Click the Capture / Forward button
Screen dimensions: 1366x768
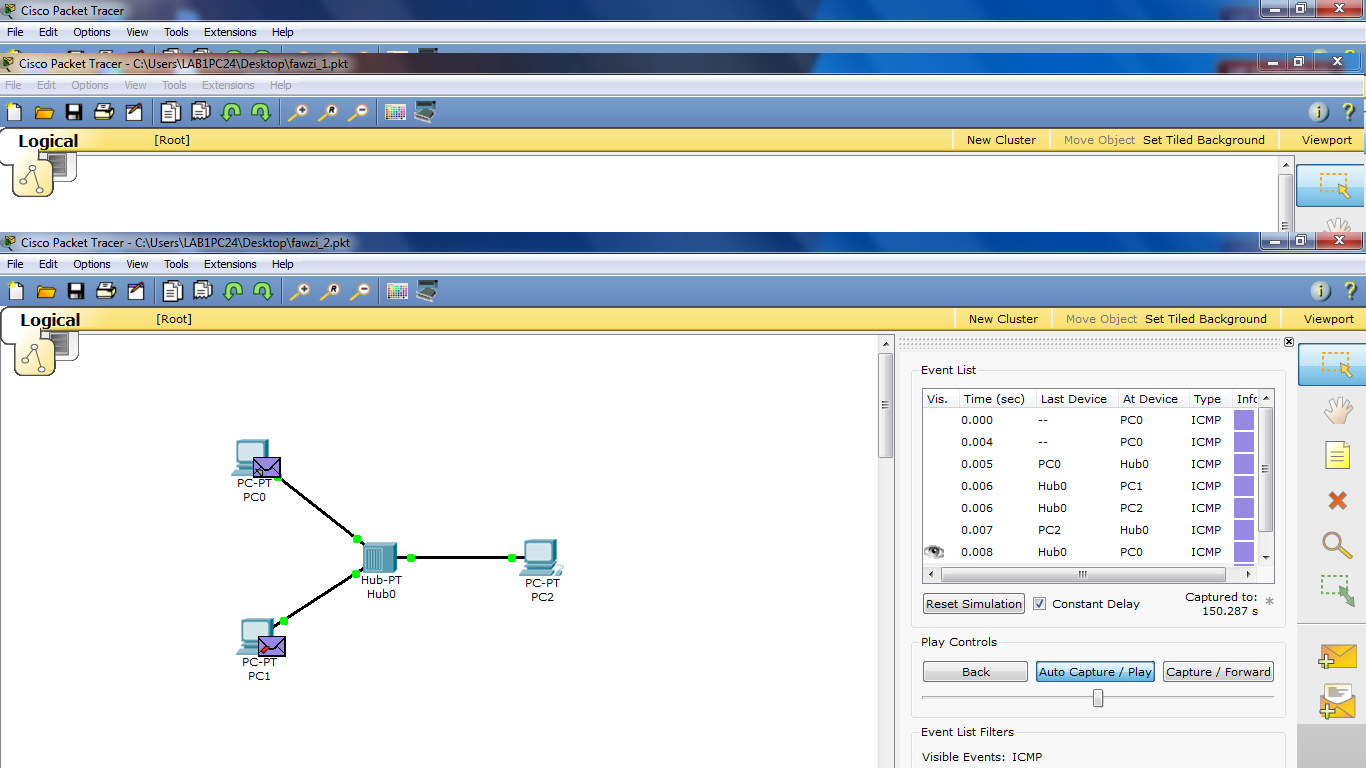1218,672
